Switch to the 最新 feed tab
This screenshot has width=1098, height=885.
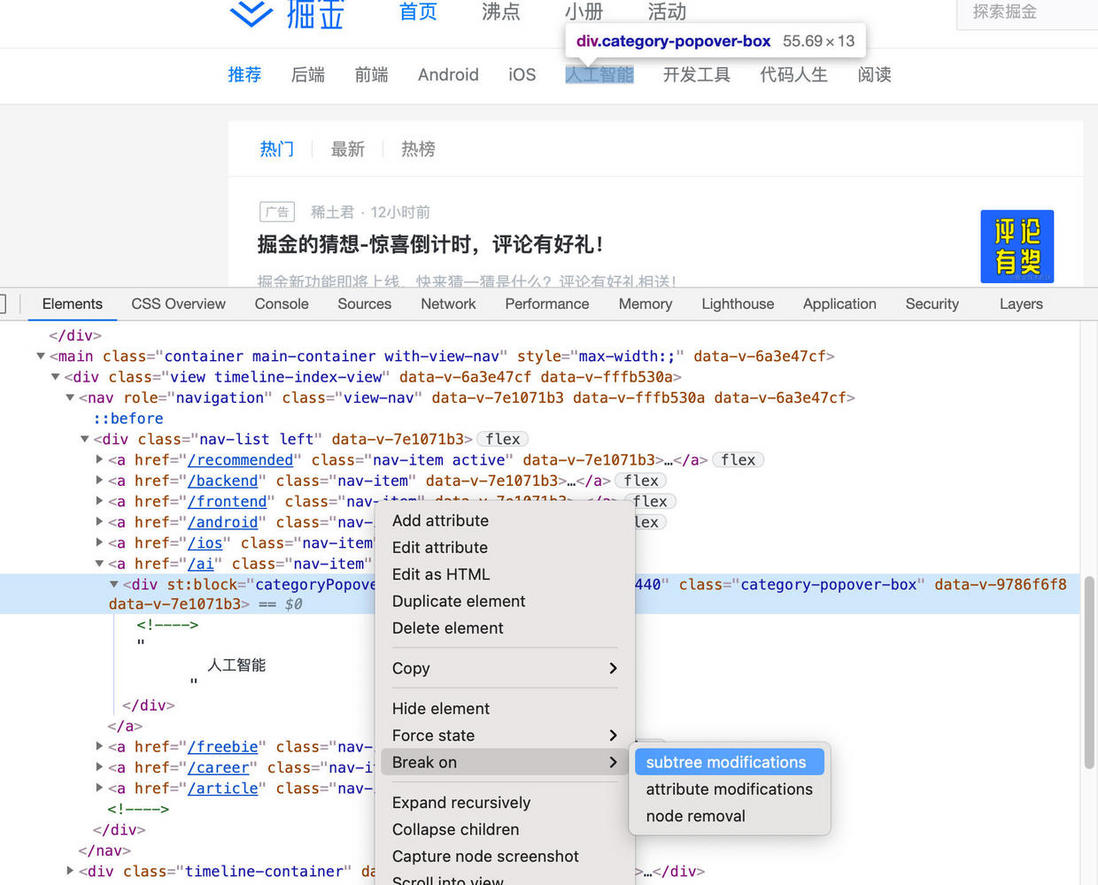[x=347, y=148]
